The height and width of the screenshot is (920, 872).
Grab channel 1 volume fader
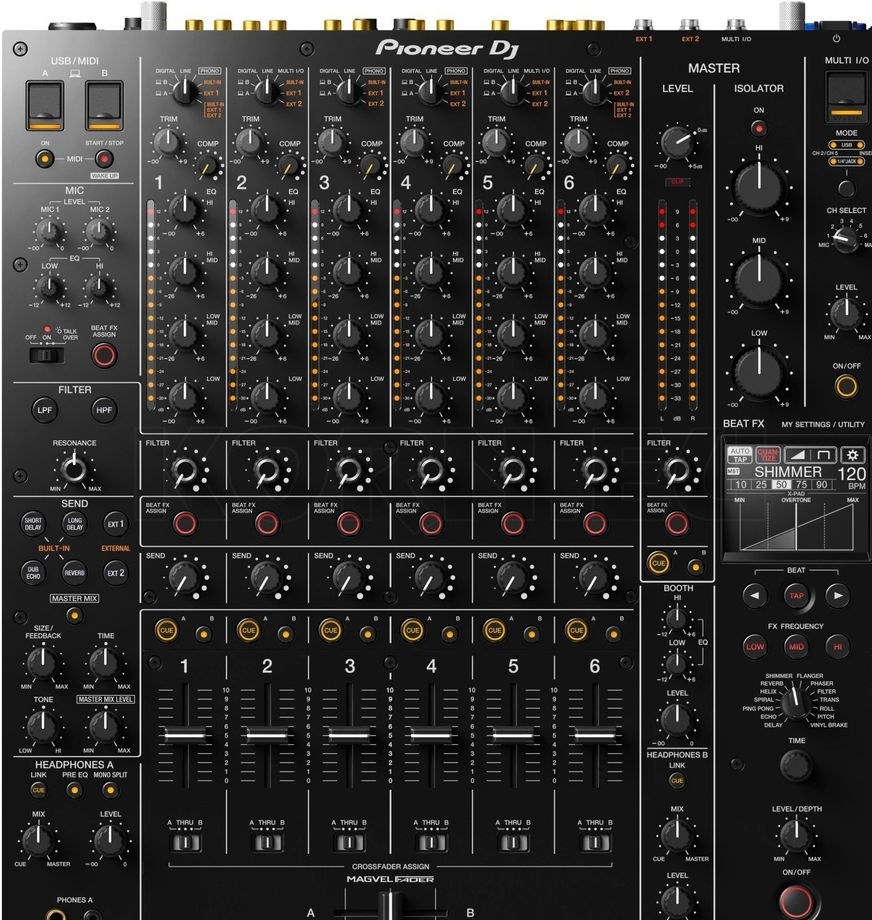click(185, 735)
